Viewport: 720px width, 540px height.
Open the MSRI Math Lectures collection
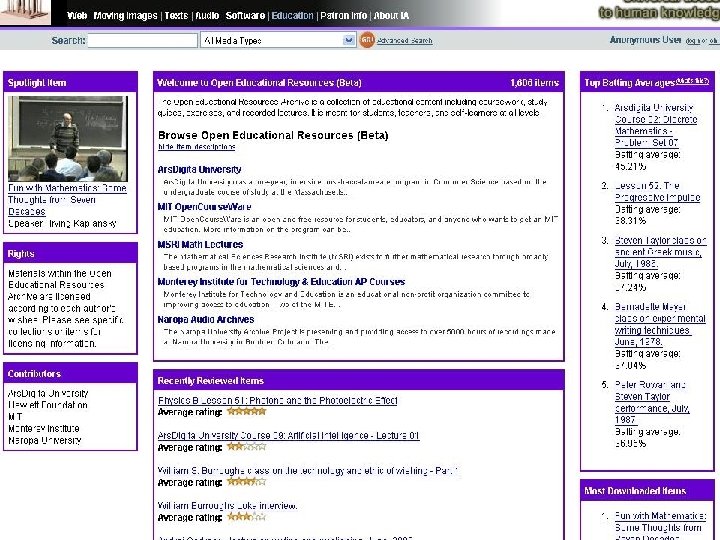(200, 245)
